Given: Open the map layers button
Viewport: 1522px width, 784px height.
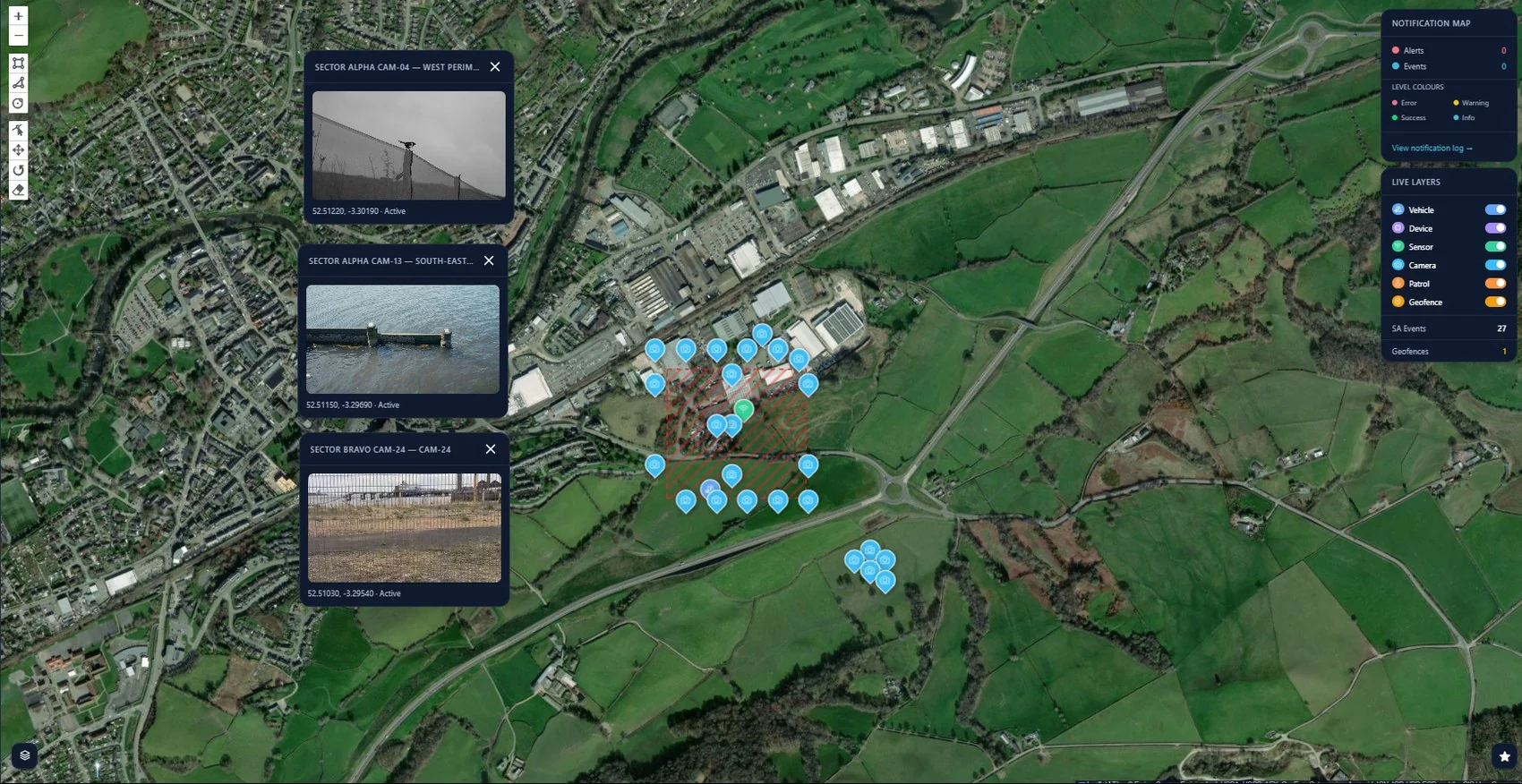Looking at the screenshot, I should point(25,755).
